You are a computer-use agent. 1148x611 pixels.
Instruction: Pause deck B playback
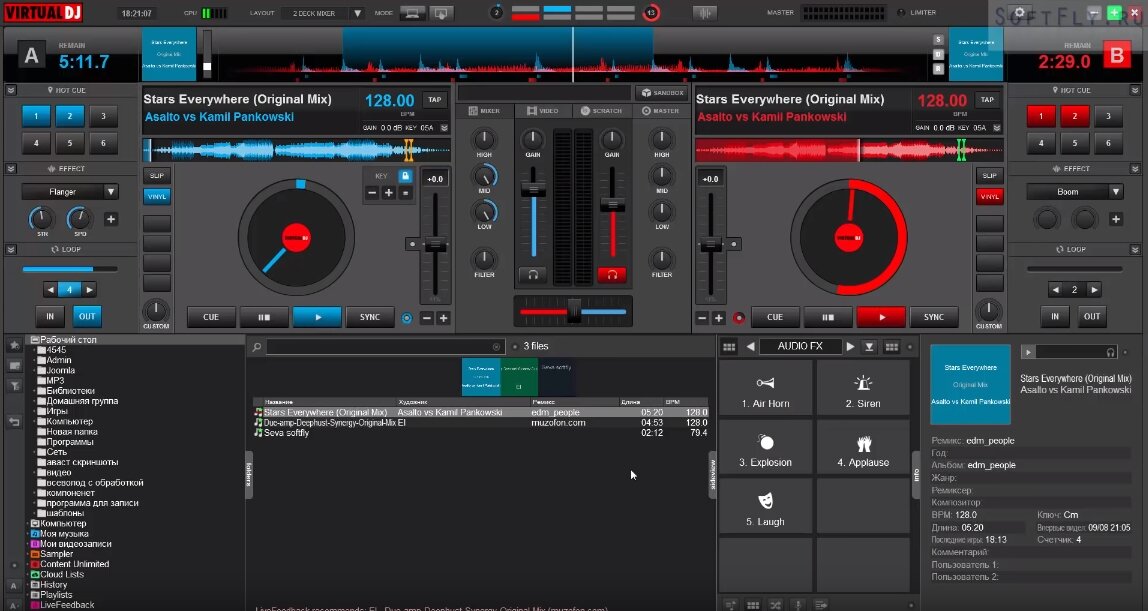tap(827, 318)
